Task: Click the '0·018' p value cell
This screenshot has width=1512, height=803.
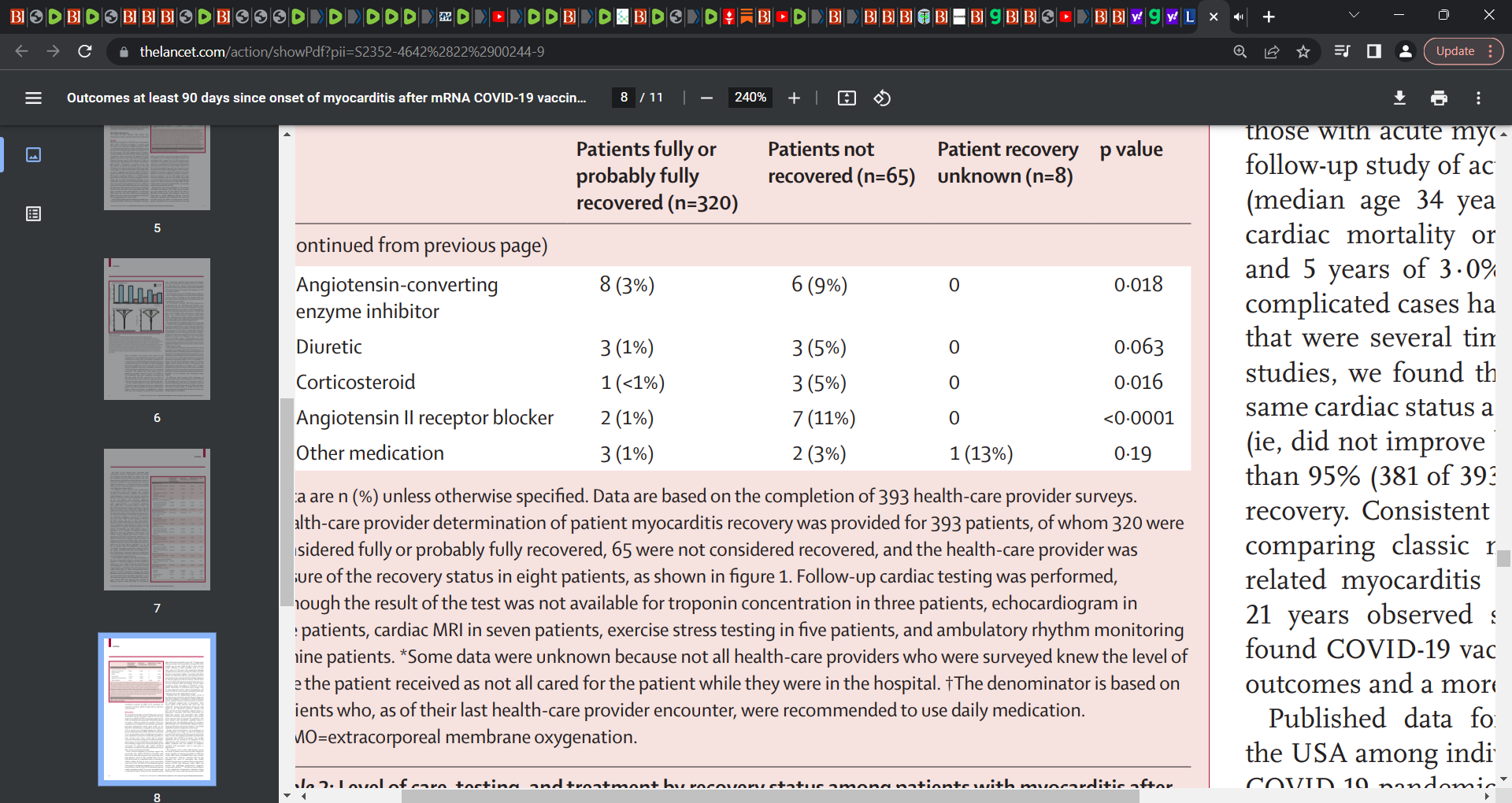Action: (1138, 284)
